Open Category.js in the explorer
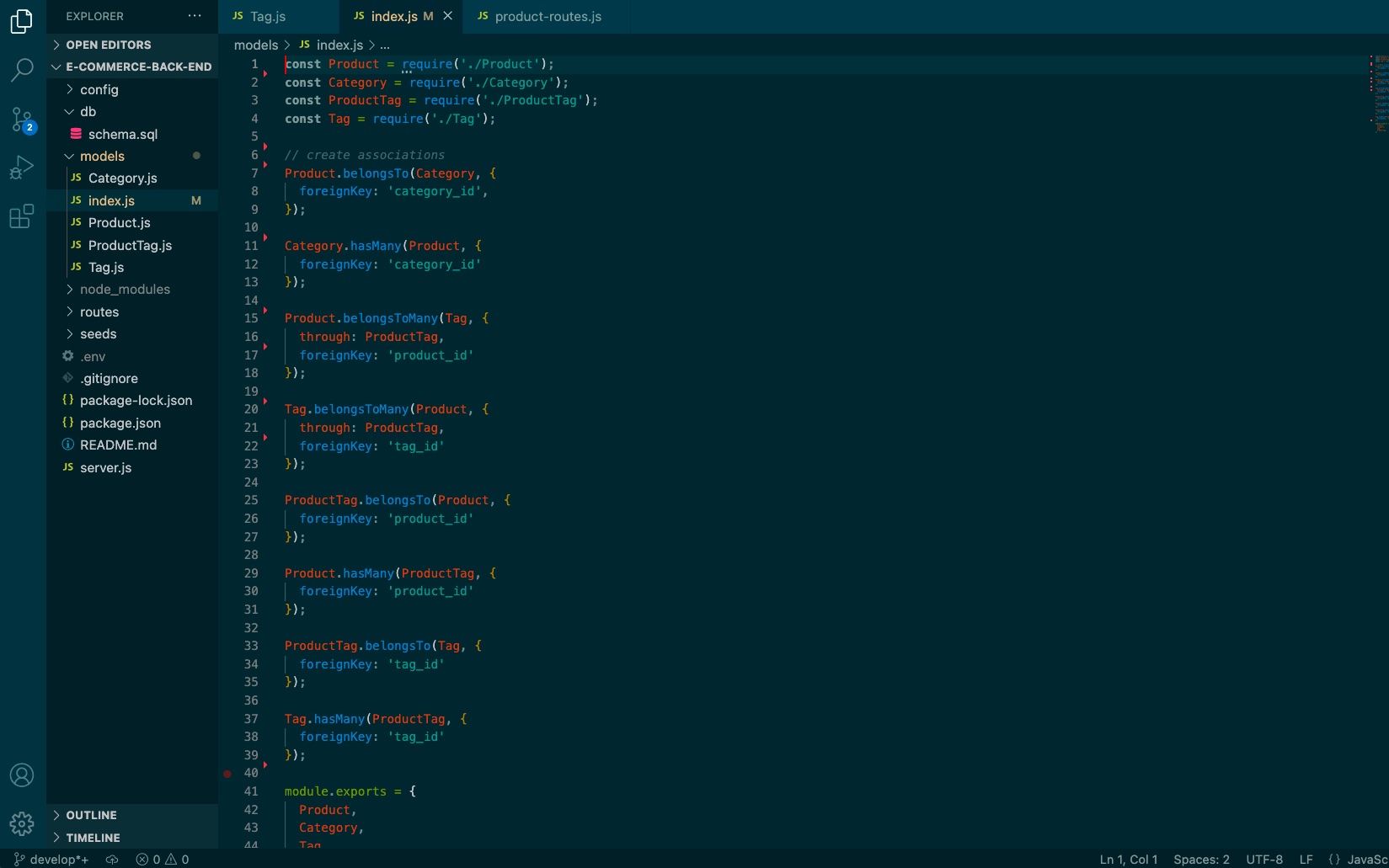The width and height of the screenshot is (1389, 868). tap(132, 178)
